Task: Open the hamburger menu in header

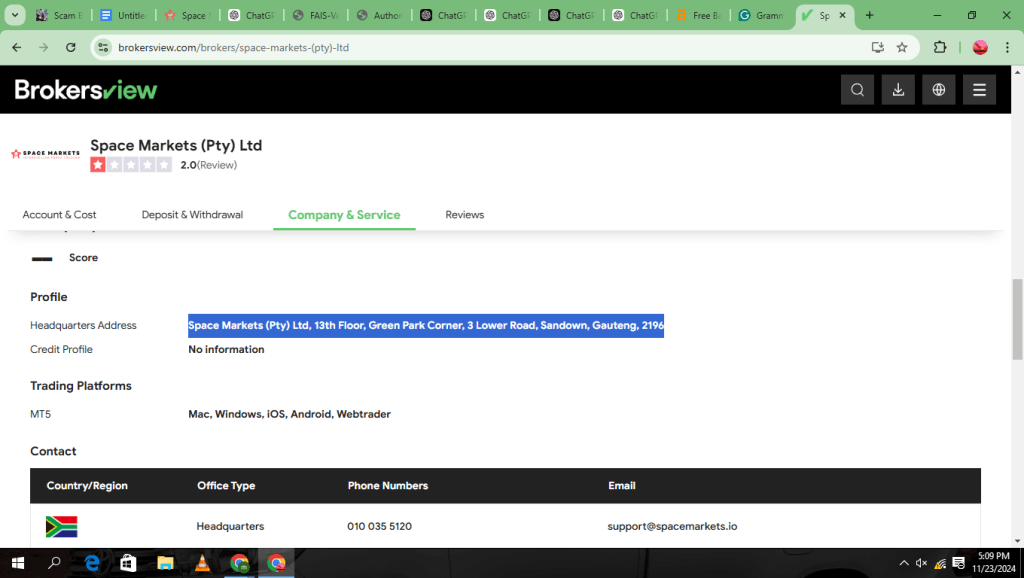Action: [979, 89]
